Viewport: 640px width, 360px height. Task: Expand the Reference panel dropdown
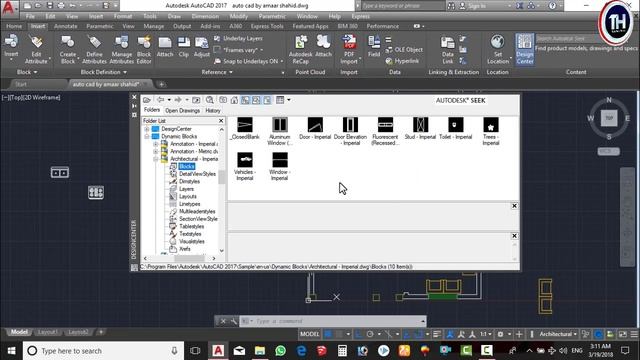coord(217,72)
